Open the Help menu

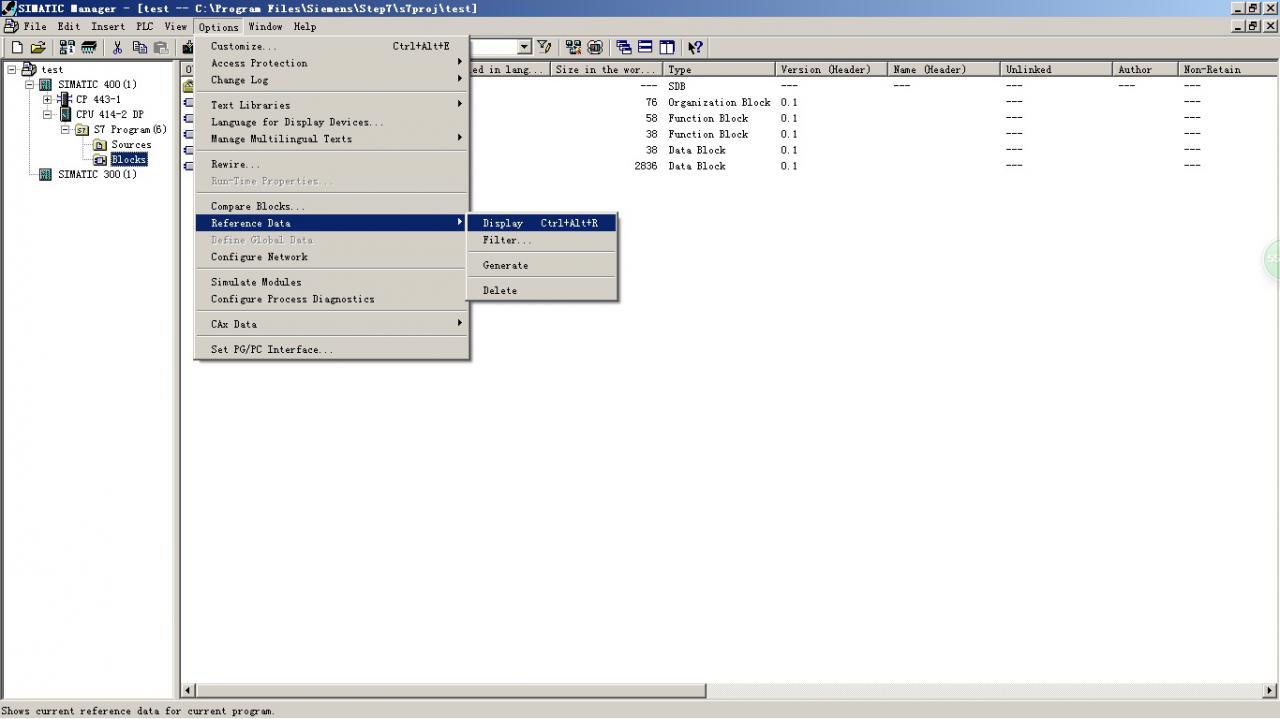tap(305, 27)
